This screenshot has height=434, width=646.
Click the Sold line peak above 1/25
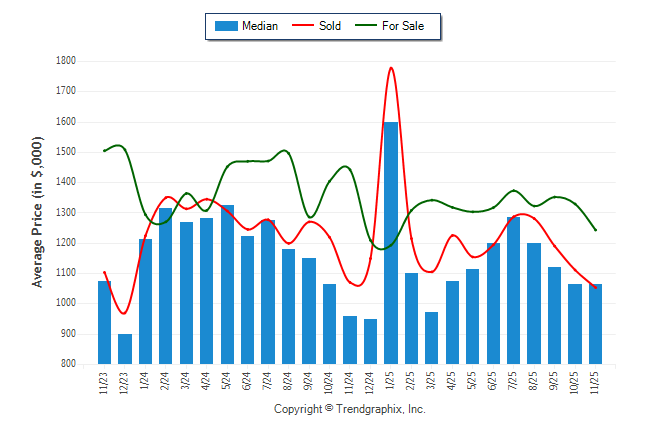(390, 68)
